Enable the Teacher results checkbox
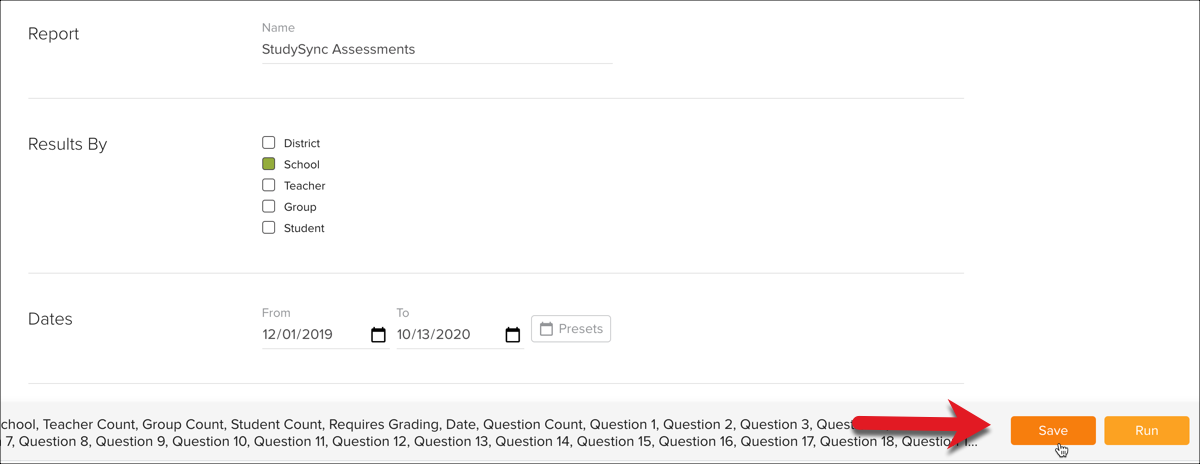This screenshot has height=464, width=1200. pyautogui.click(x=268, y=185)
